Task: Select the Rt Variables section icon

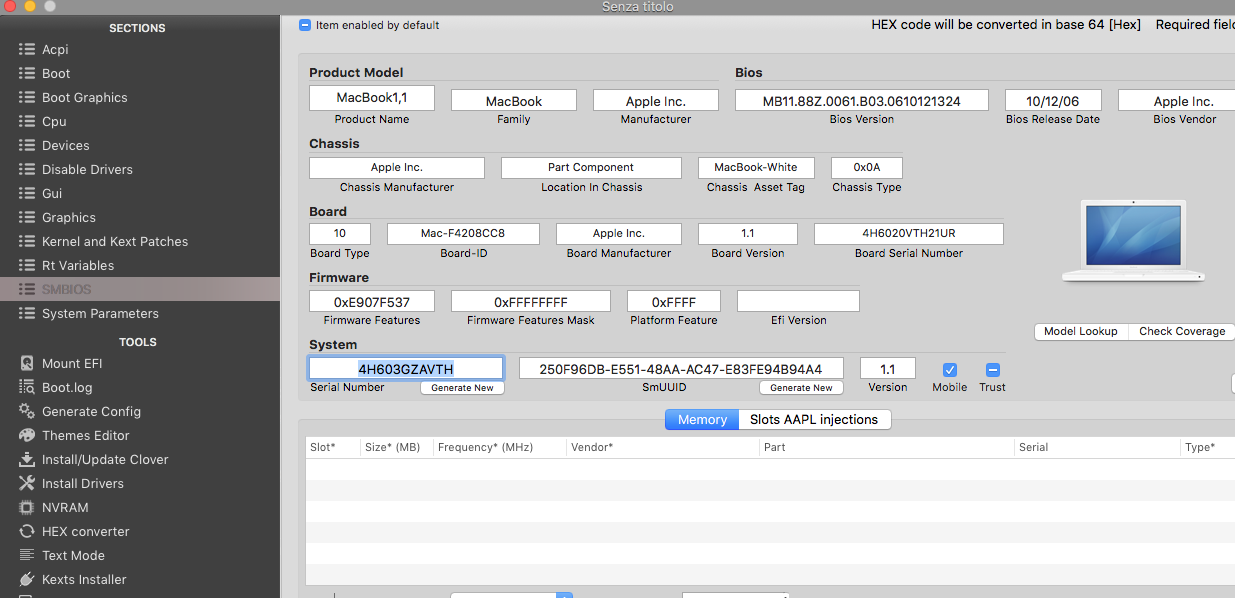Action: 27,265
